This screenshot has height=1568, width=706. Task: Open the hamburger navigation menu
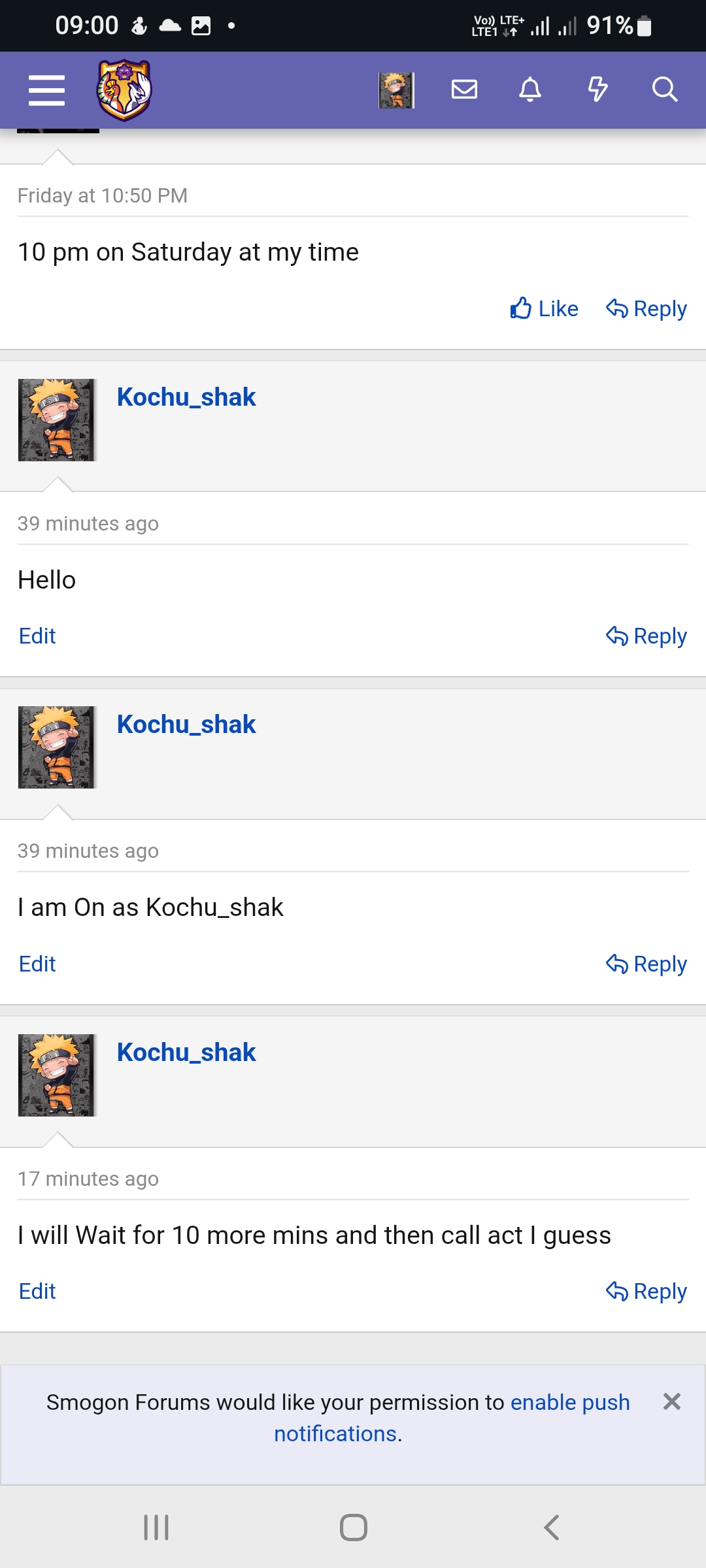[x=46, y=90]
